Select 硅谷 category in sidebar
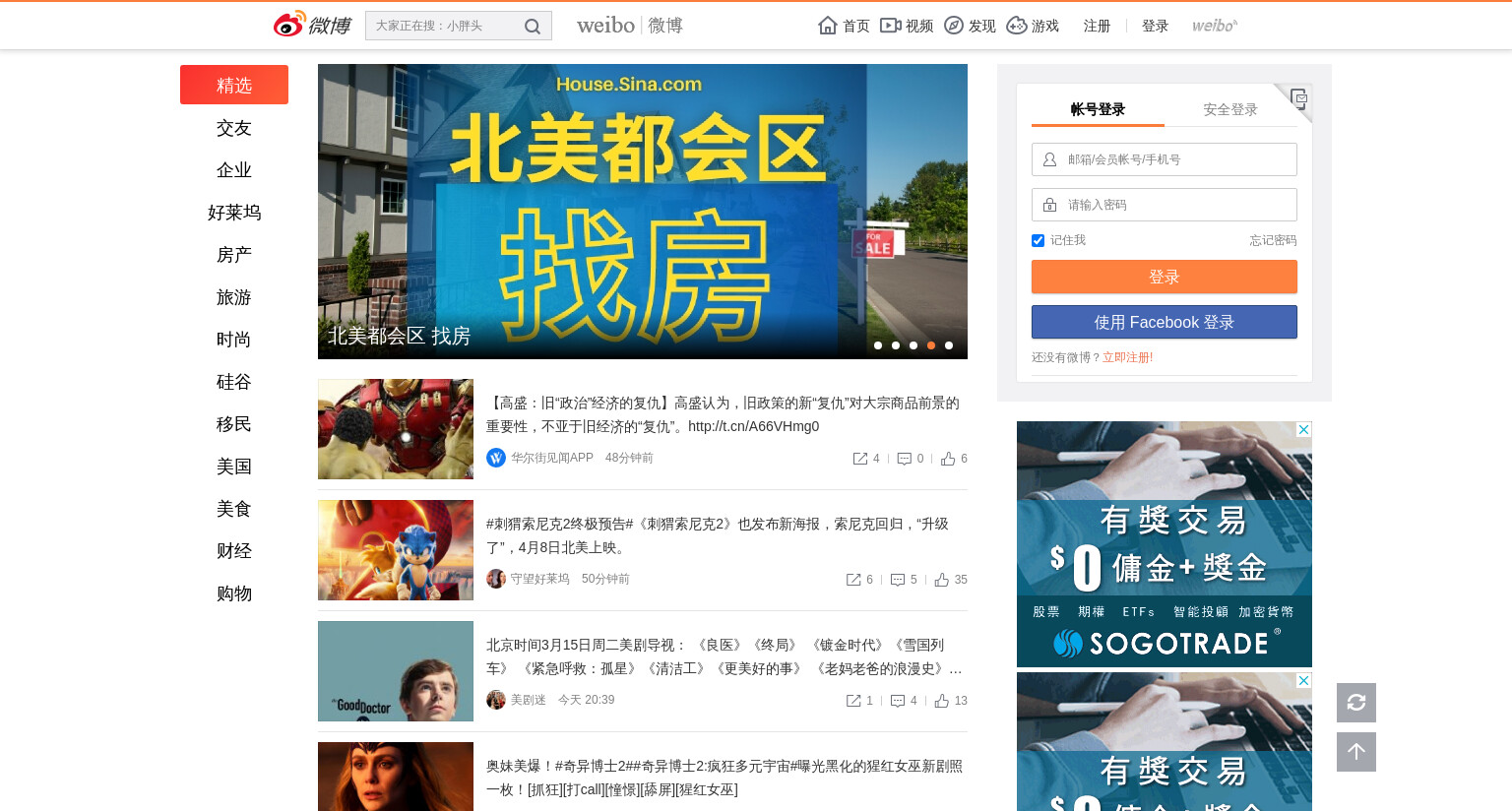Image resolution: width=1512 pixels, height=811 pixels. tap(234, 382)
